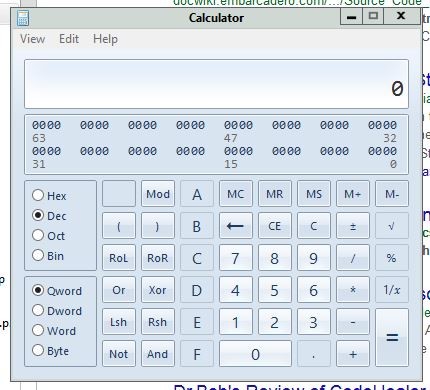Click the hex digit D button
This screenshot has height=390, width=430.
point(197,290)
